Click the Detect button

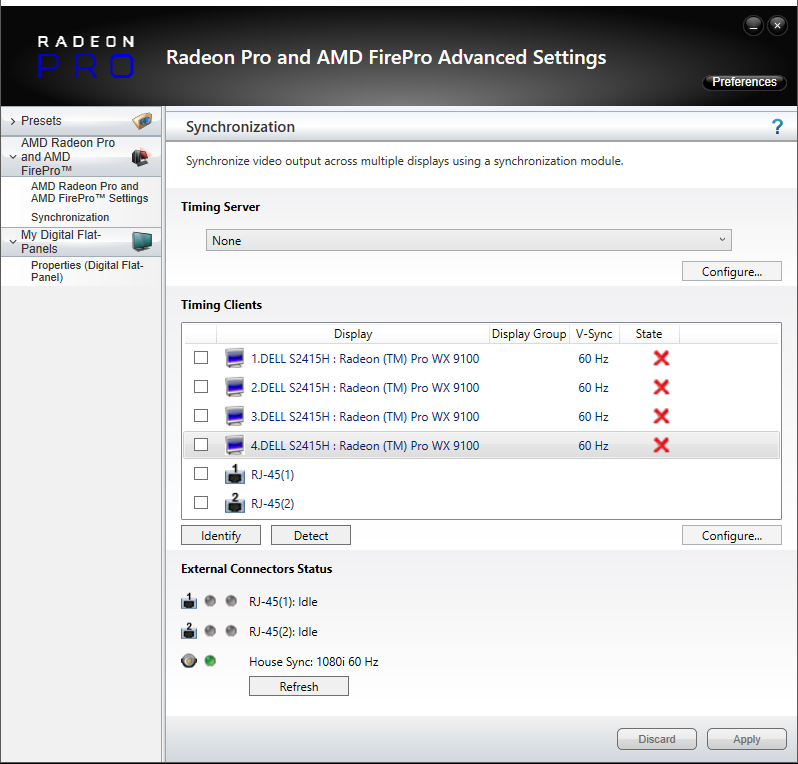tap(311, 536)
